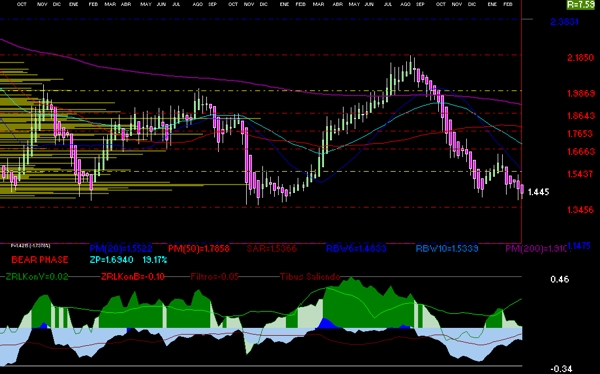Select the SAR=1.5366 indicator value
The image size is (600, 374).
click(272, 249)
